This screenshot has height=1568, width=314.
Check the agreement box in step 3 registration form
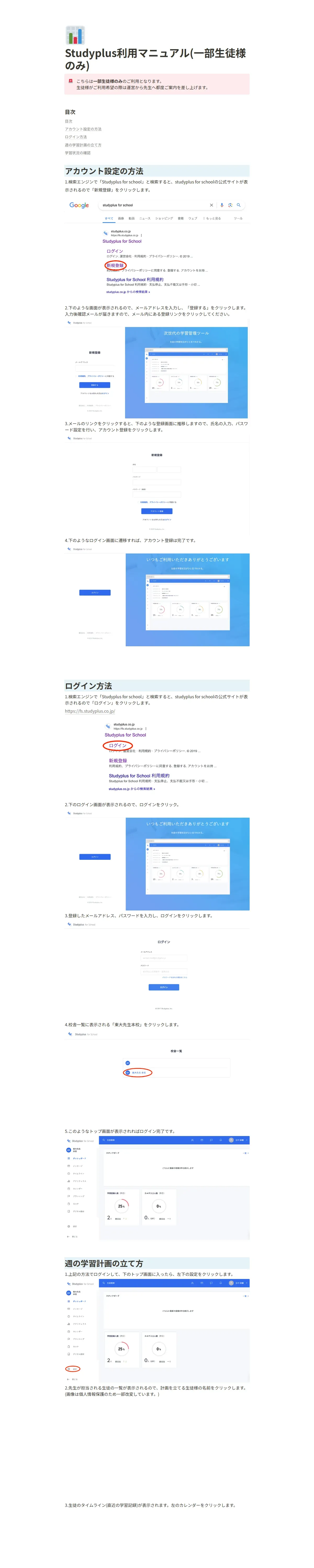pyautogui.click(x=138, y=502)
